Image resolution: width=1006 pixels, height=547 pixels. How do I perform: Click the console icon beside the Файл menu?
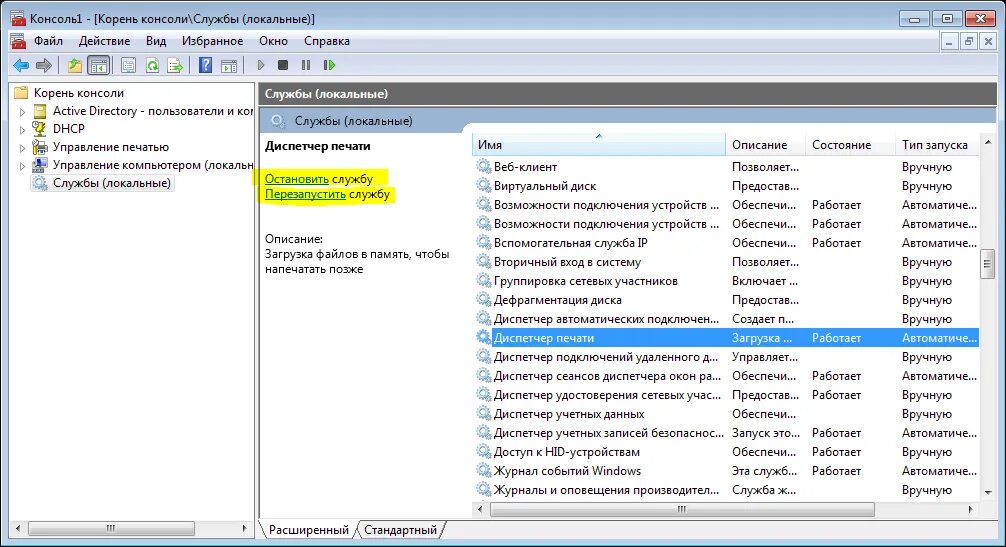[x=19, y=41]
